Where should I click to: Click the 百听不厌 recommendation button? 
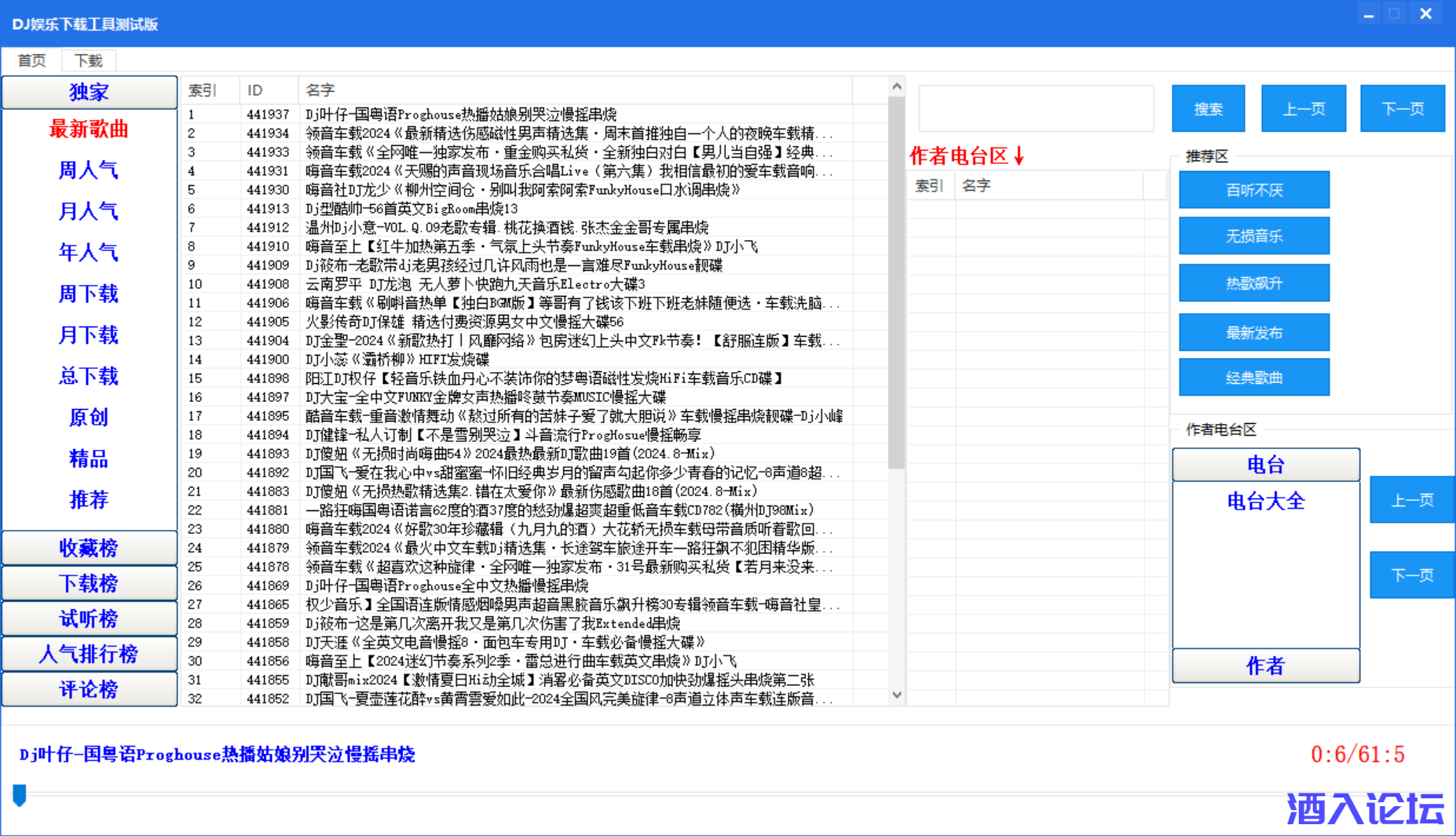(x=1253, y=190)
